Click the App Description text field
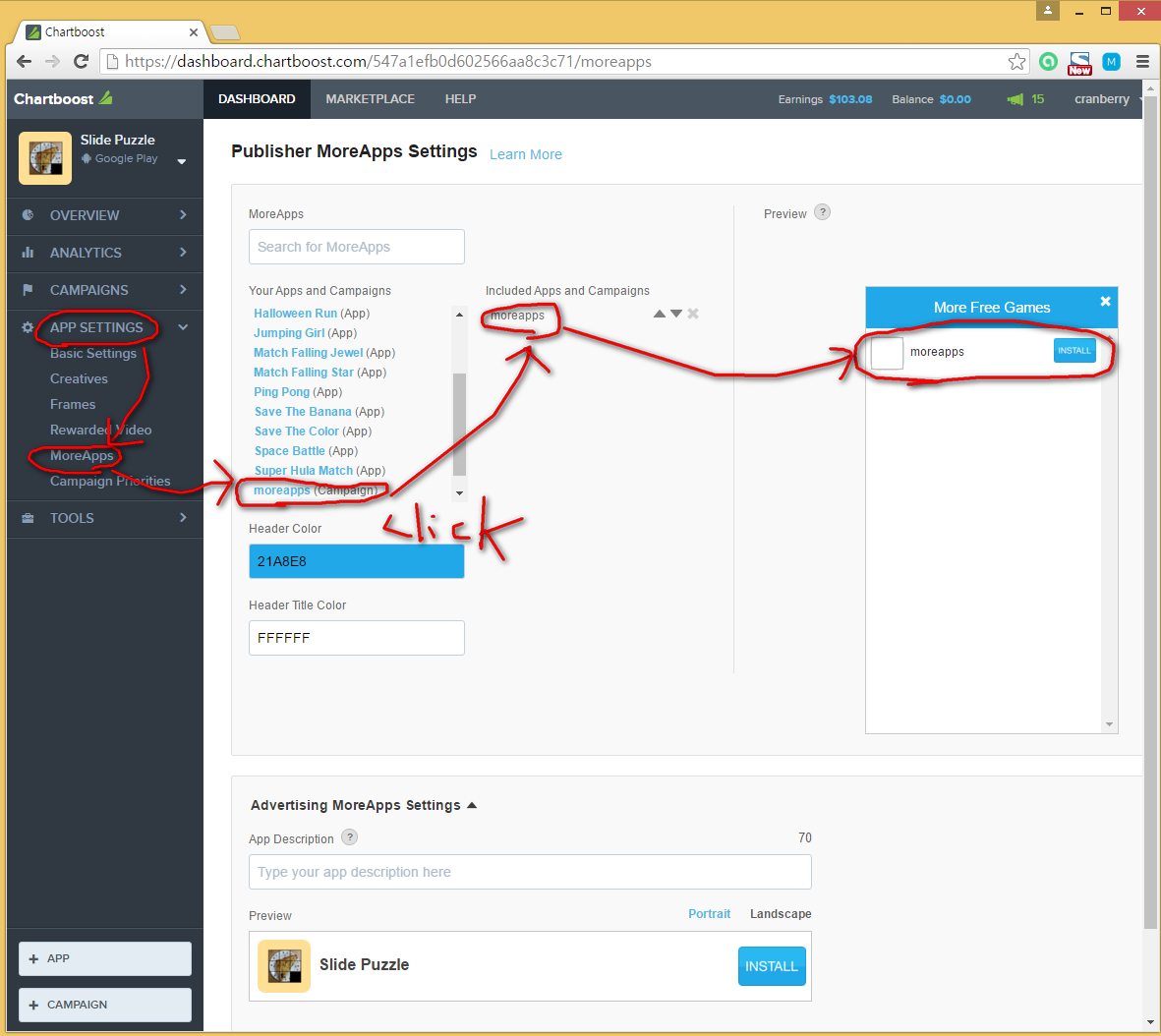The image size is (1161, 1036). click(530, 872)
